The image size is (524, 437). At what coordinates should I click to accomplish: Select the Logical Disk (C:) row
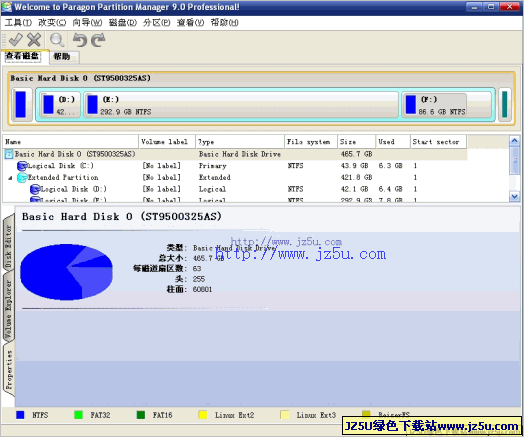tap(235, 166)
